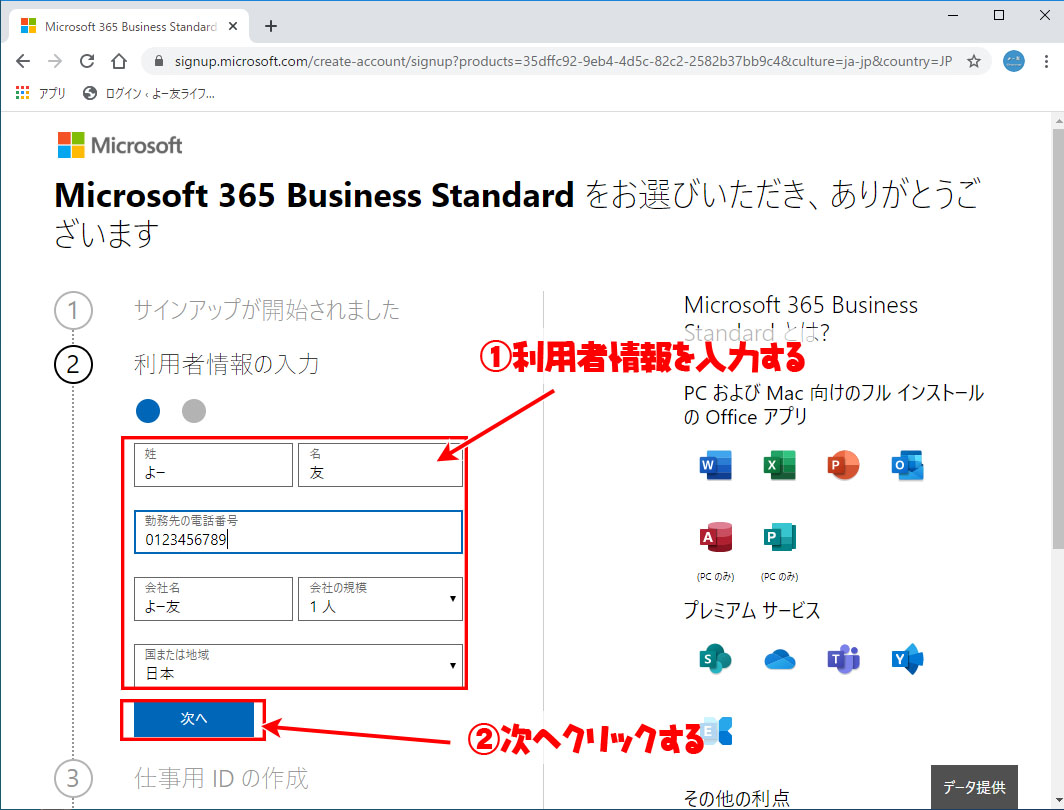Viewport: 1064px width, 810px height.
Task: Click the scrollbar down arrow
Action: 1058,802
